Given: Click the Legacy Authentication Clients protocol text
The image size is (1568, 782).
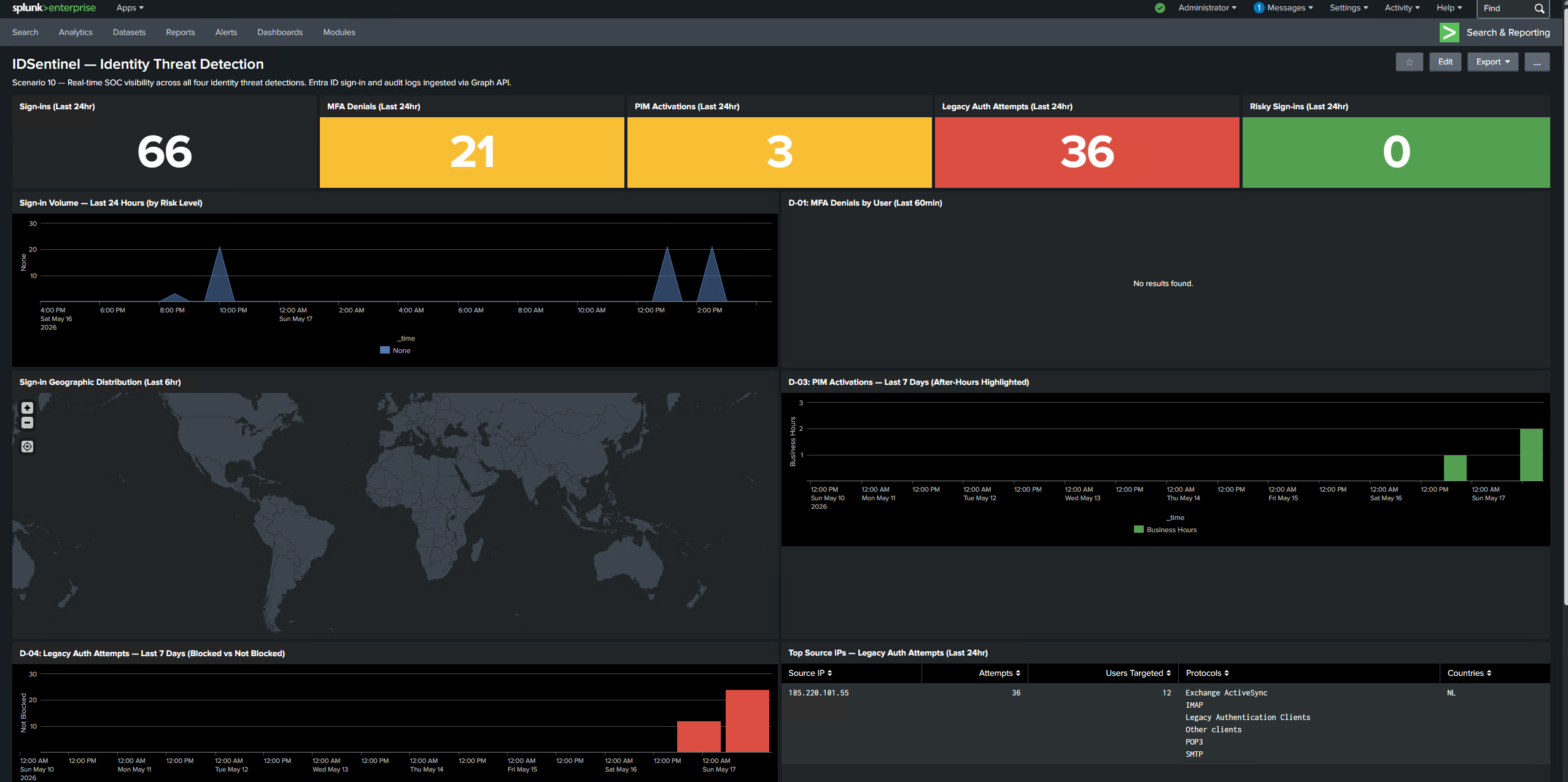Looking at the screenshot, I should click(x=1248, y=718).
